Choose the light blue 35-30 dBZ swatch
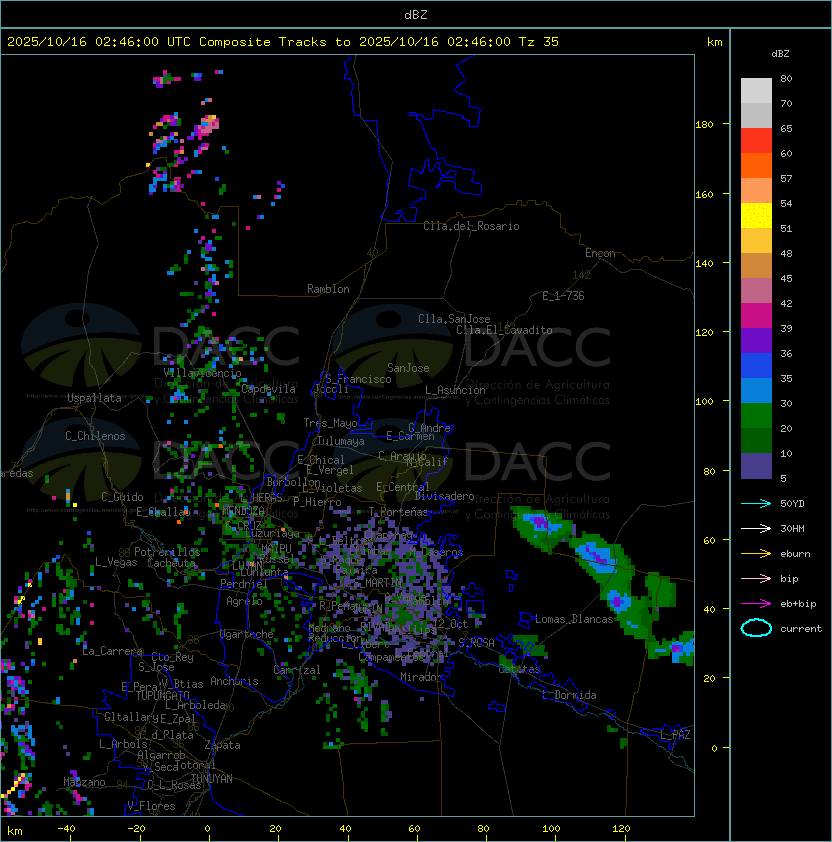832x842 pixels. click(x=756, y=390)
